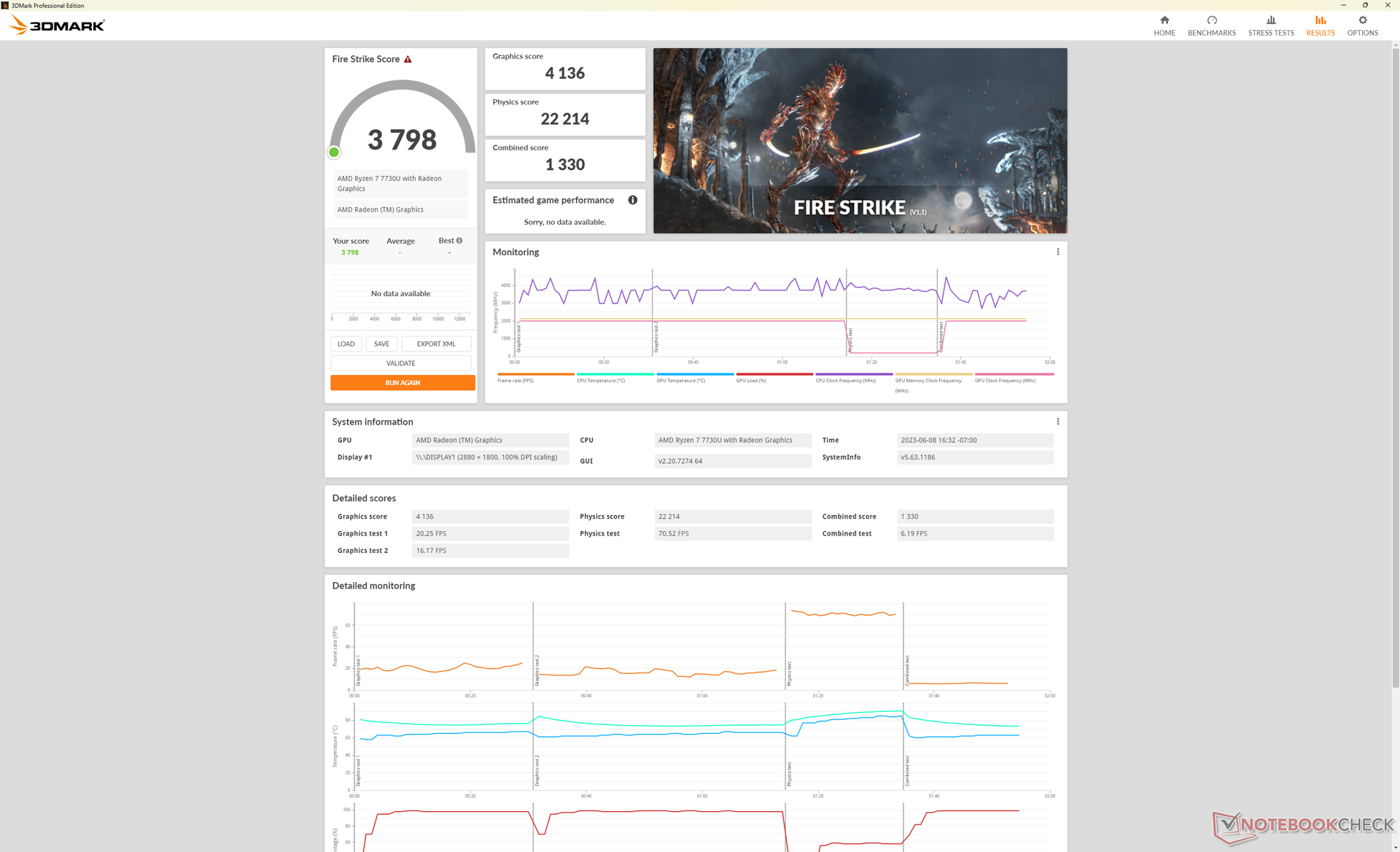
Task: Click the SAVE result button
Action: click(x=381, y=344)
